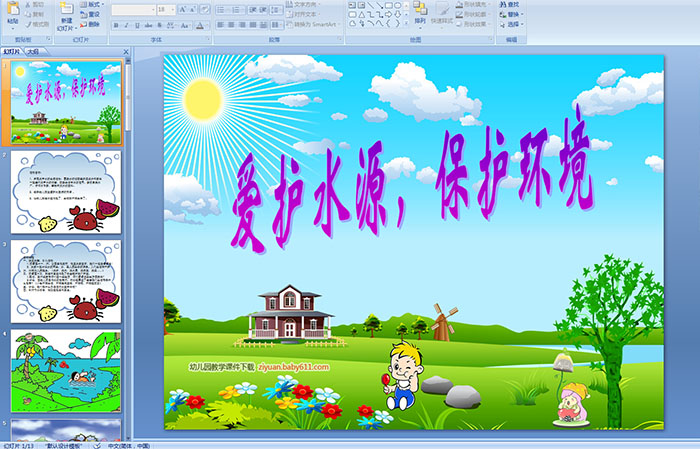Switch to the Slides (幻灯片) tab
Screen dimensions: 700x449
coord(11,50)
